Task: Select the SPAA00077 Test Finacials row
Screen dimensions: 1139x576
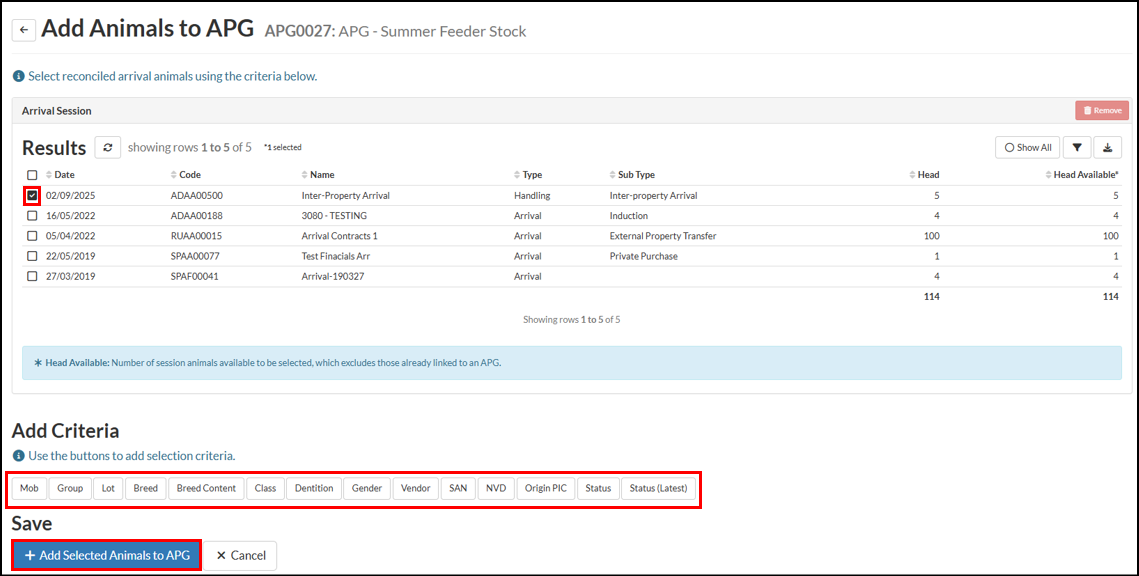Action: point(32,256)
